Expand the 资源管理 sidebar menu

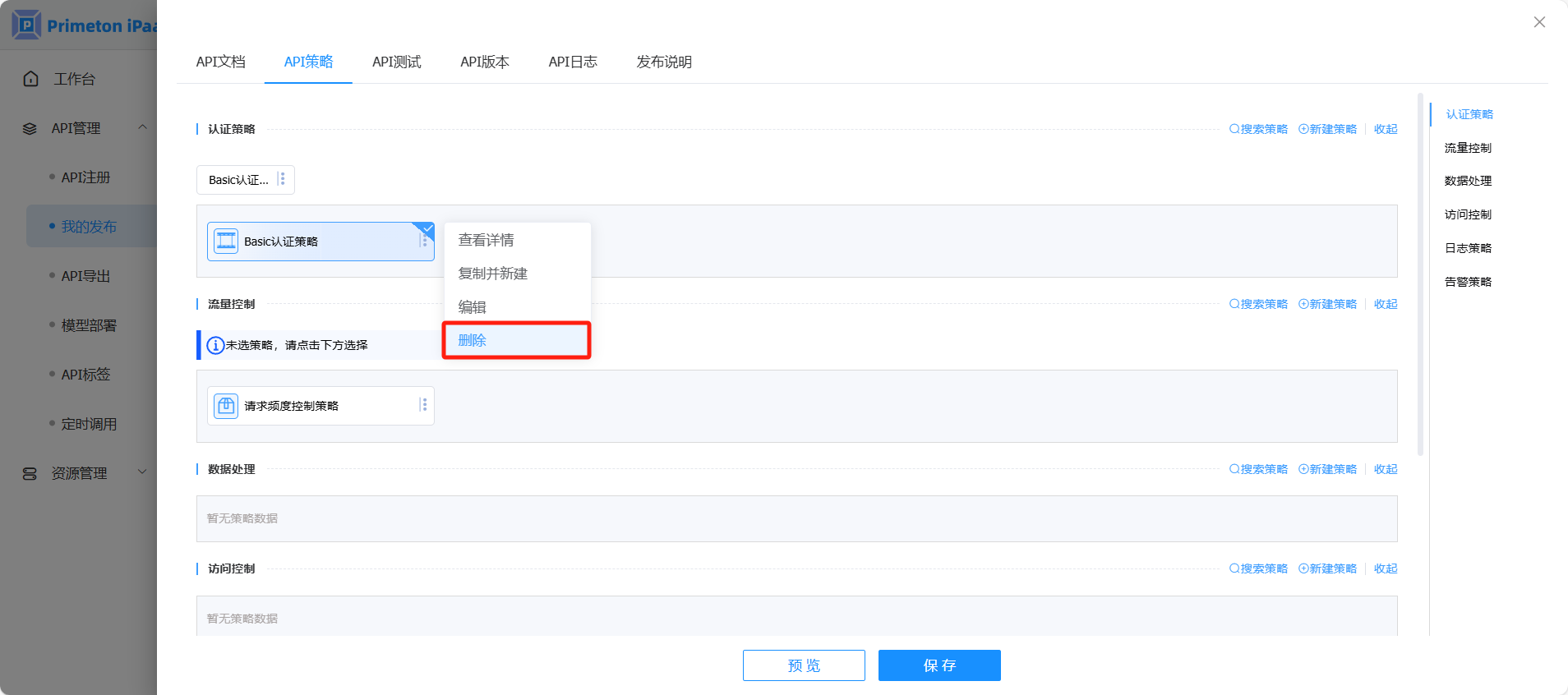click(x=142, y=472)
